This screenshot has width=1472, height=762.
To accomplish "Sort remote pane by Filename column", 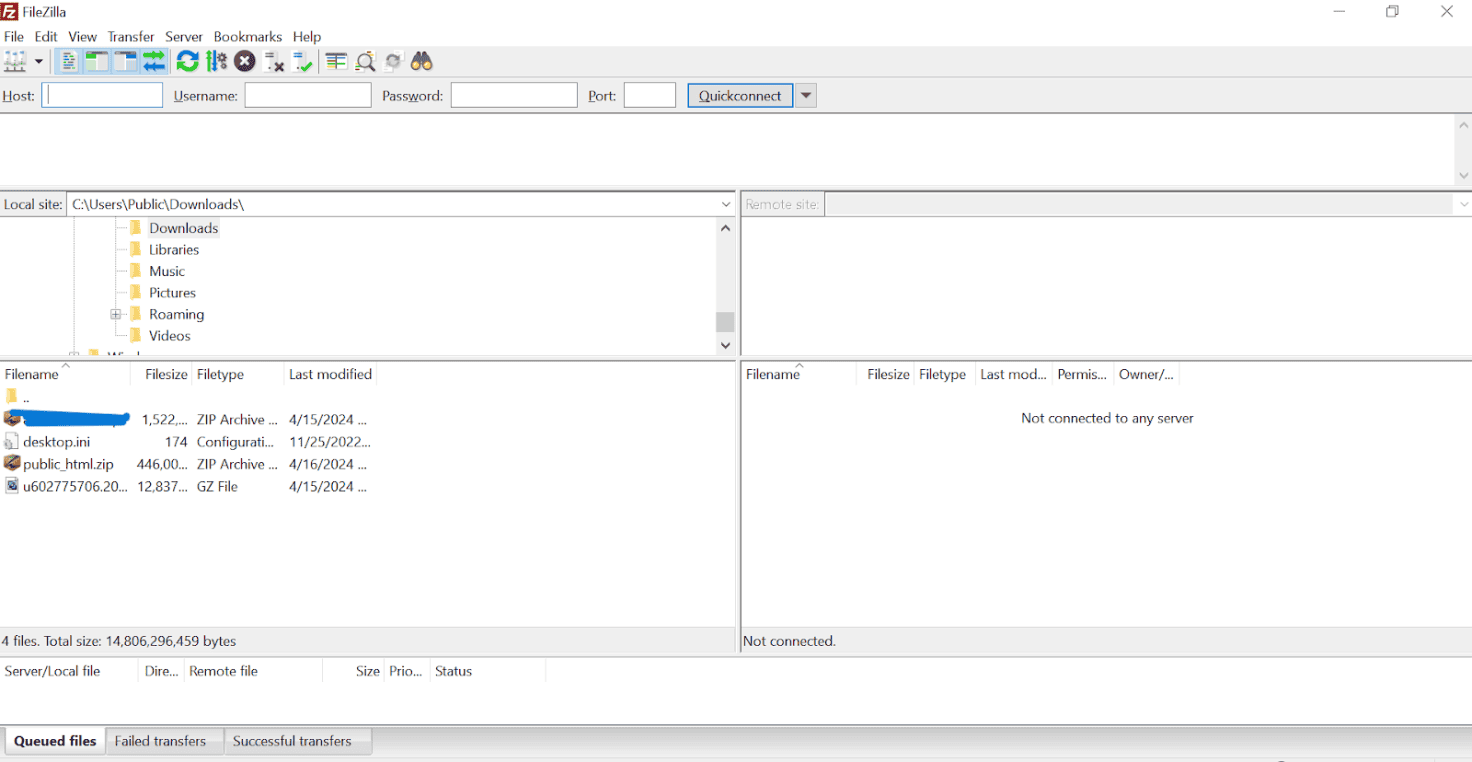I will [799, 374].
